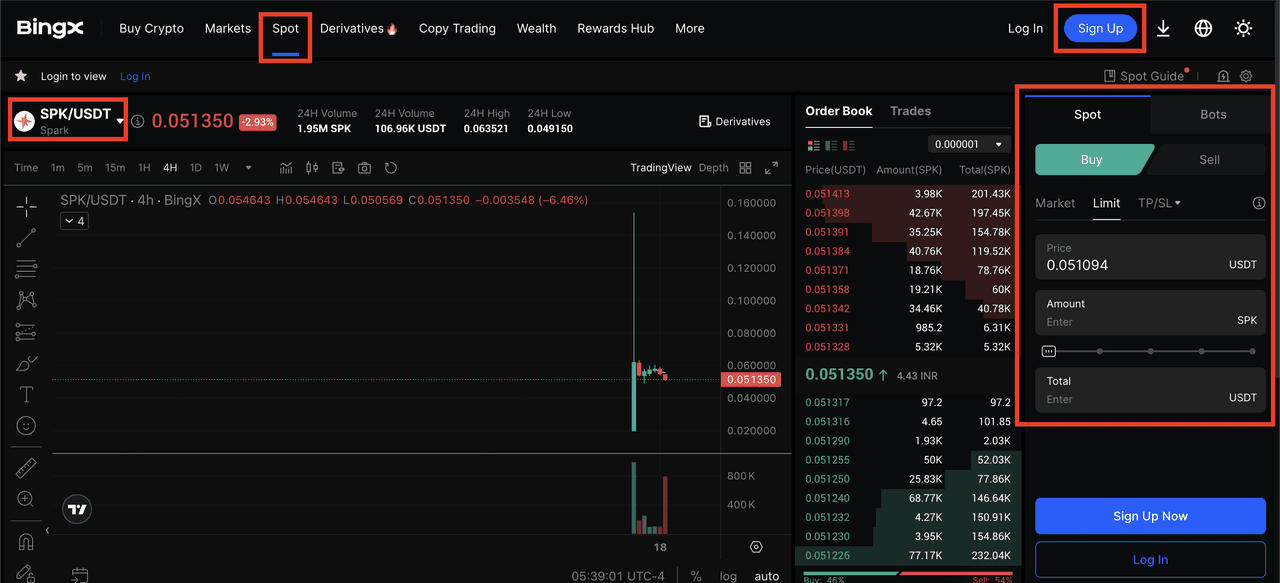Click the amount percentage slider handle

[x=1048, y=351]
